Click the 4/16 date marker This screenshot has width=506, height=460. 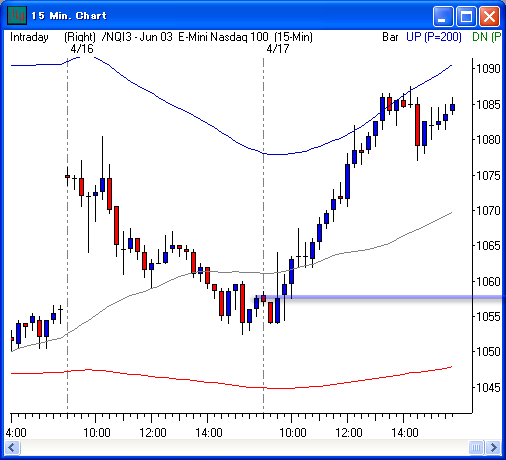coord(82,49)
